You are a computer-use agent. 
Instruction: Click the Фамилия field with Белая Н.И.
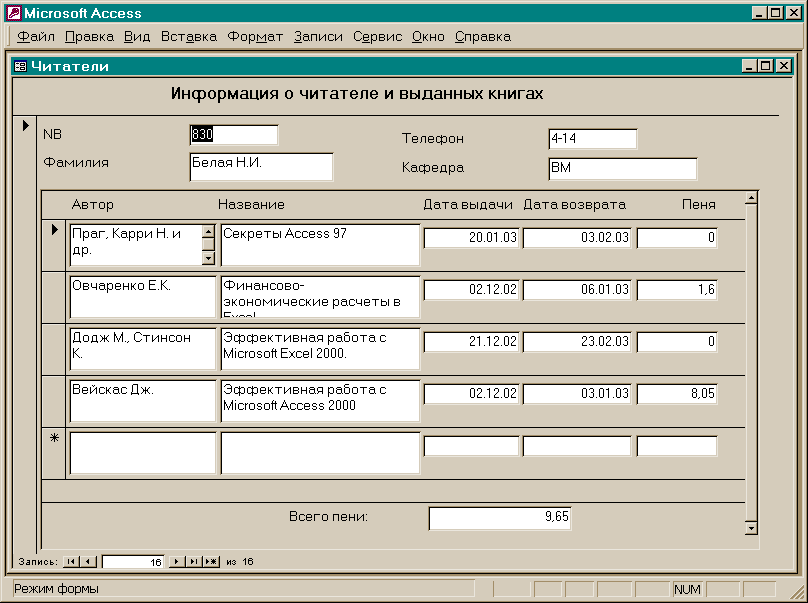coord(261,166)
